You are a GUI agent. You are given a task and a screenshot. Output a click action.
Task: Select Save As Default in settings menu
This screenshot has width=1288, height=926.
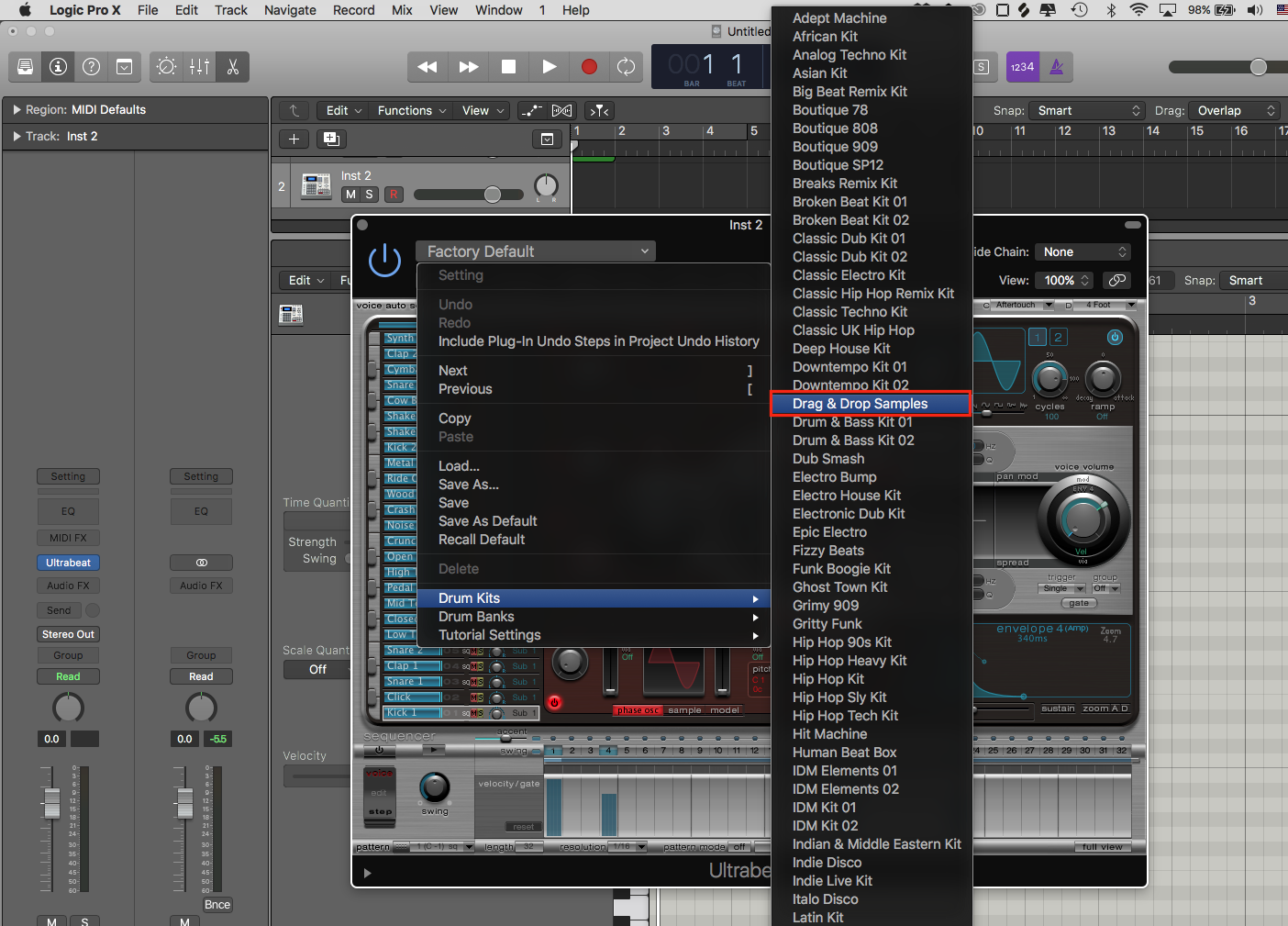coord(594,521)
